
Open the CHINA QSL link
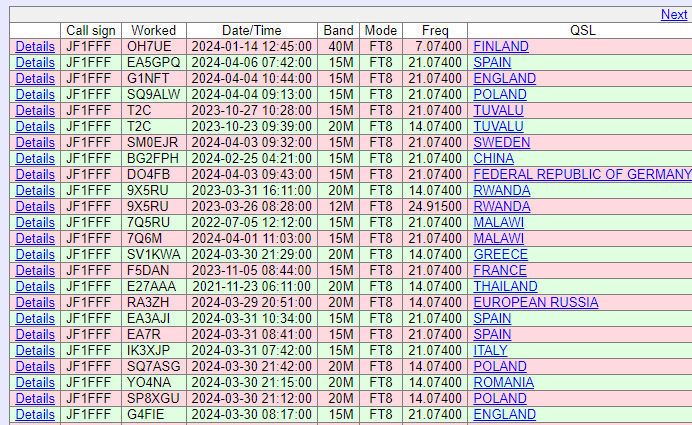pyautogui.click(x=494, y=159)
